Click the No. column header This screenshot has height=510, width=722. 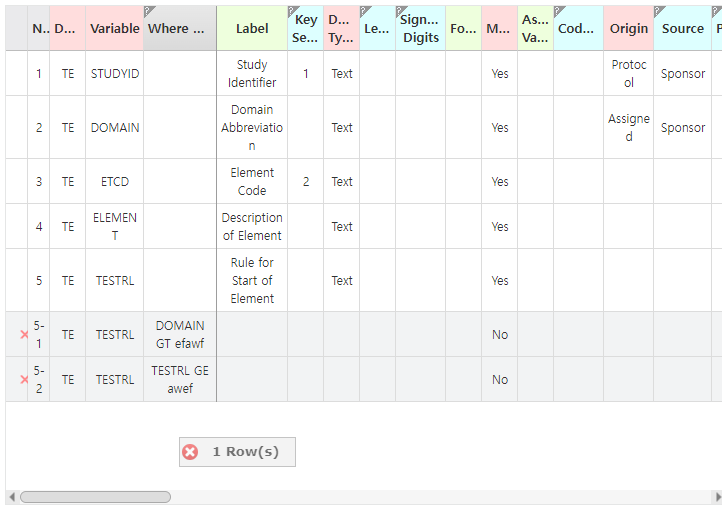pyautogui.click(x=39, y=29)
